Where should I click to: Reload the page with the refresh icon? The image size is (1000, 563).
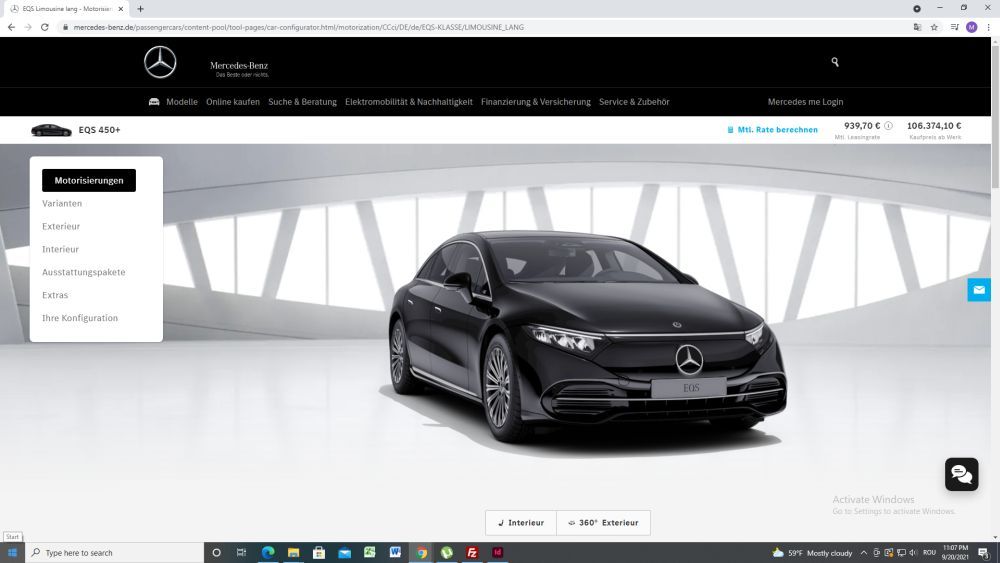[45, 27]
